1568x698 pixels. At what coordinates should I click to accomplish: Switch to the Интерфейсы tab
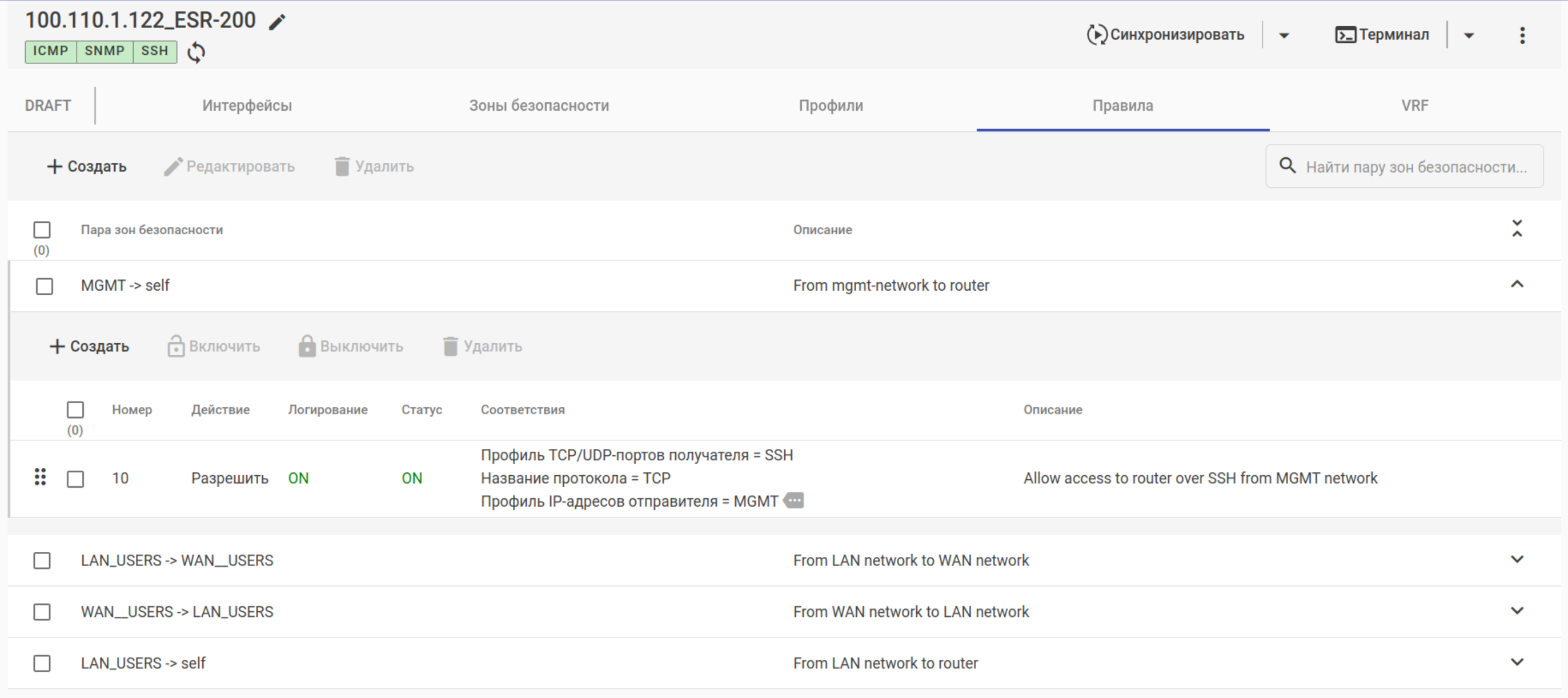click(x=247, y=106)
